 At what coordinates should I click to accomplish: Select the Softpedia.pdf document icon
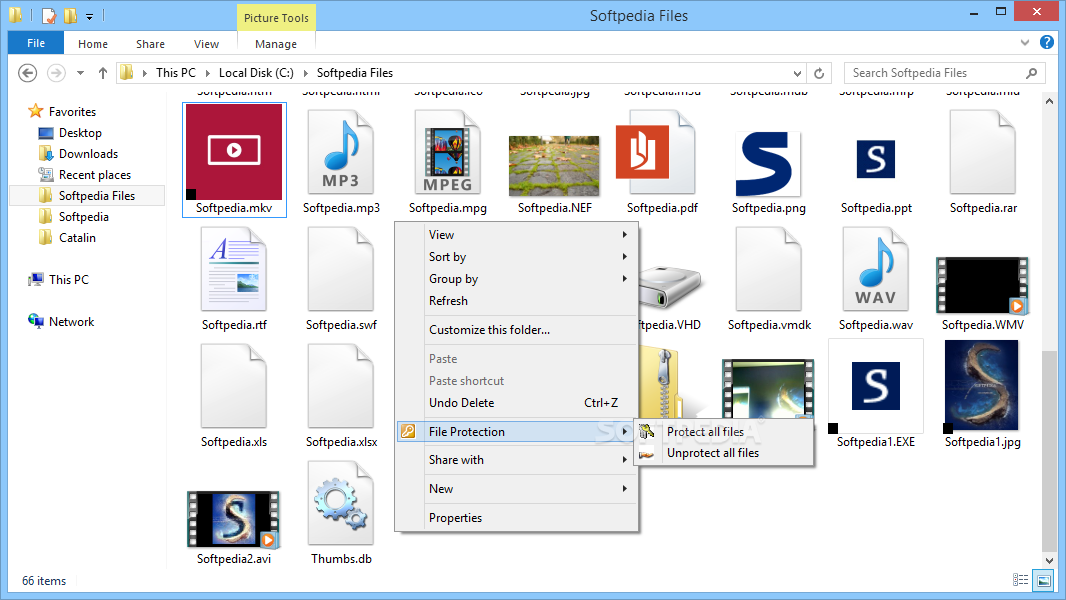(655, 153)
